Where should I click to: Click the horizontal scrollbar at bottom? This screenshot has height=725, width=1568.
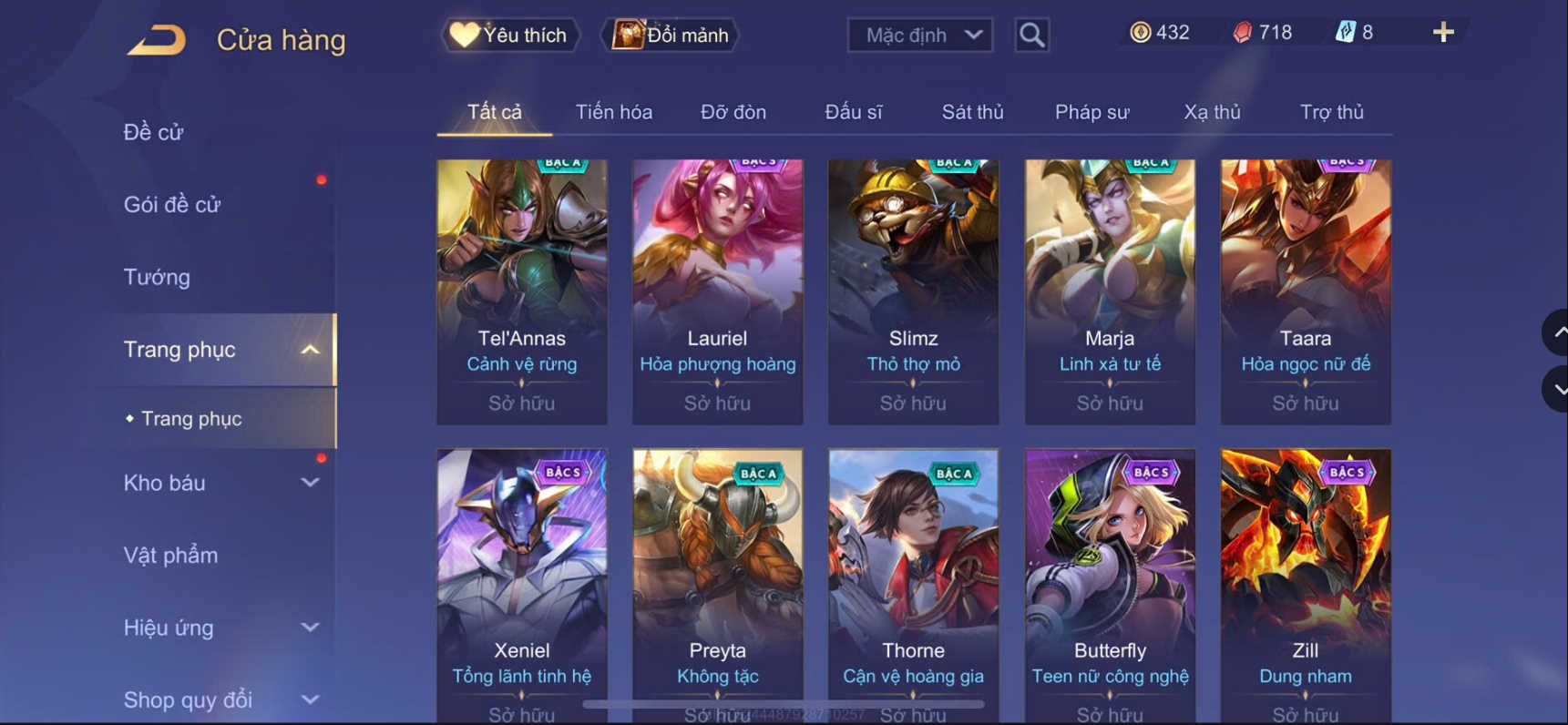(784, 704)
